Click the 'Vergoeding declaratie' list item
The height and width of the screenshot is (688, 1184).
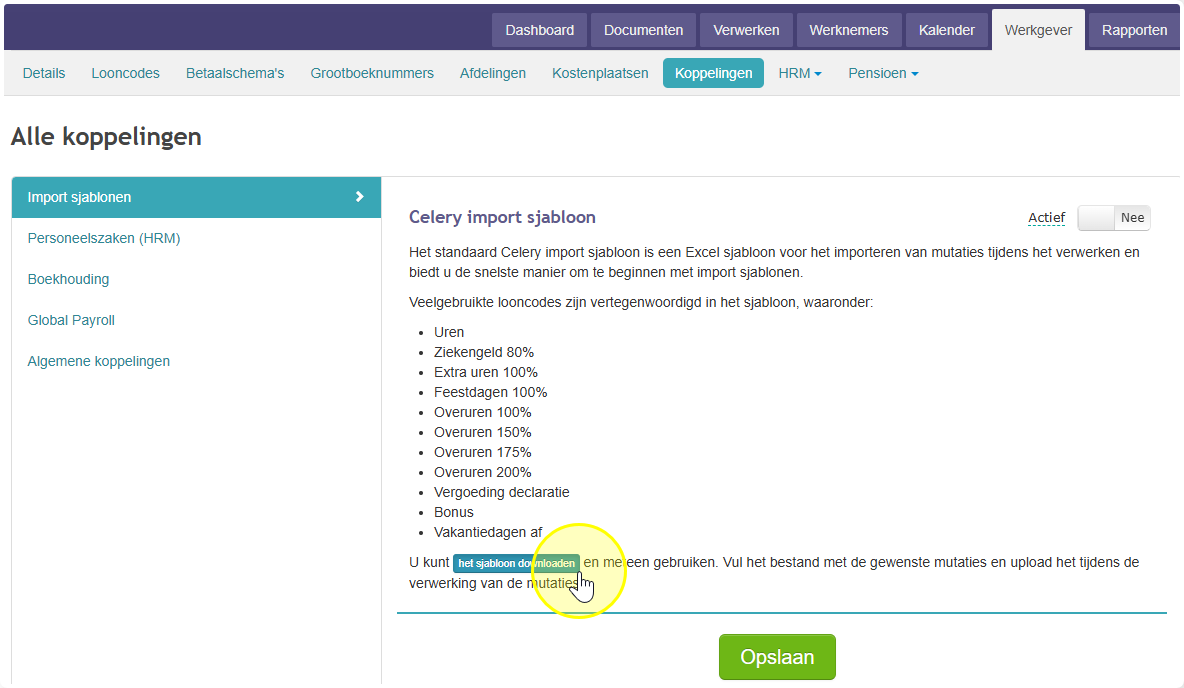pos(501,492)
